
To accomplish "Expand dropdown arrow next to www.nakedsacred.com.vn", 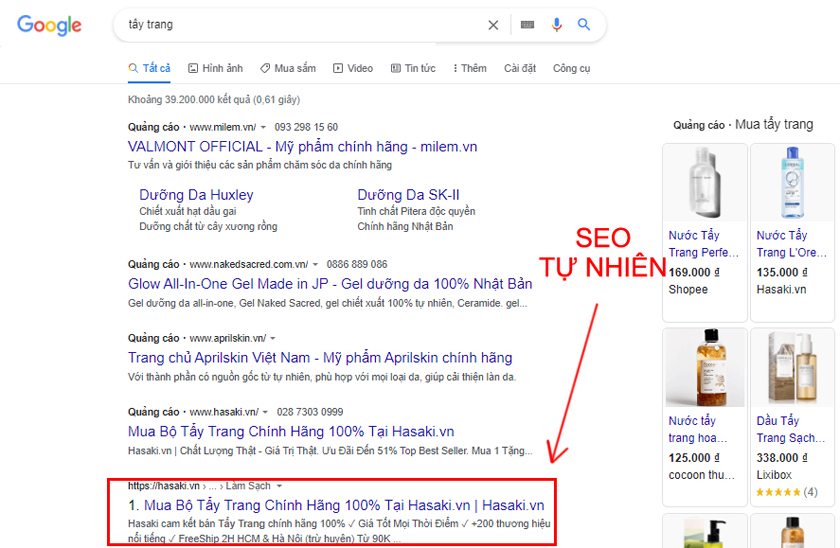I will [x=316, y=265].
